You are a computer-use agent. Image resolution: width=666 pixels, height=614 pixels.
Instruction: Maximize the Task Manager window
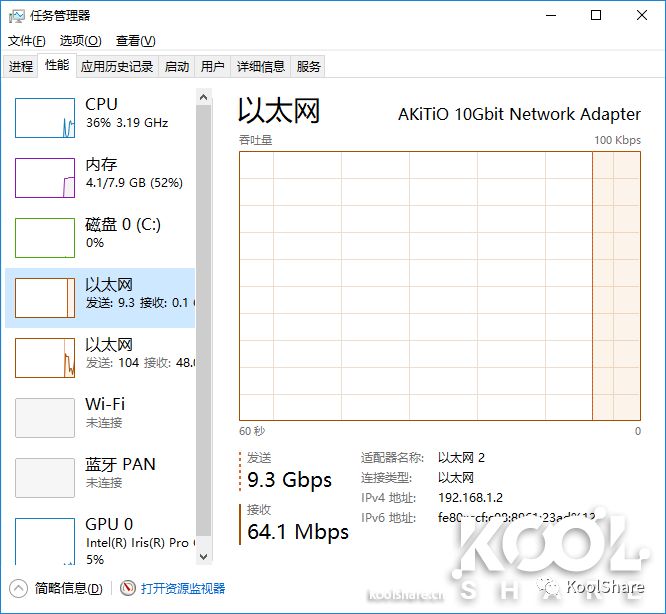point(596,16)
